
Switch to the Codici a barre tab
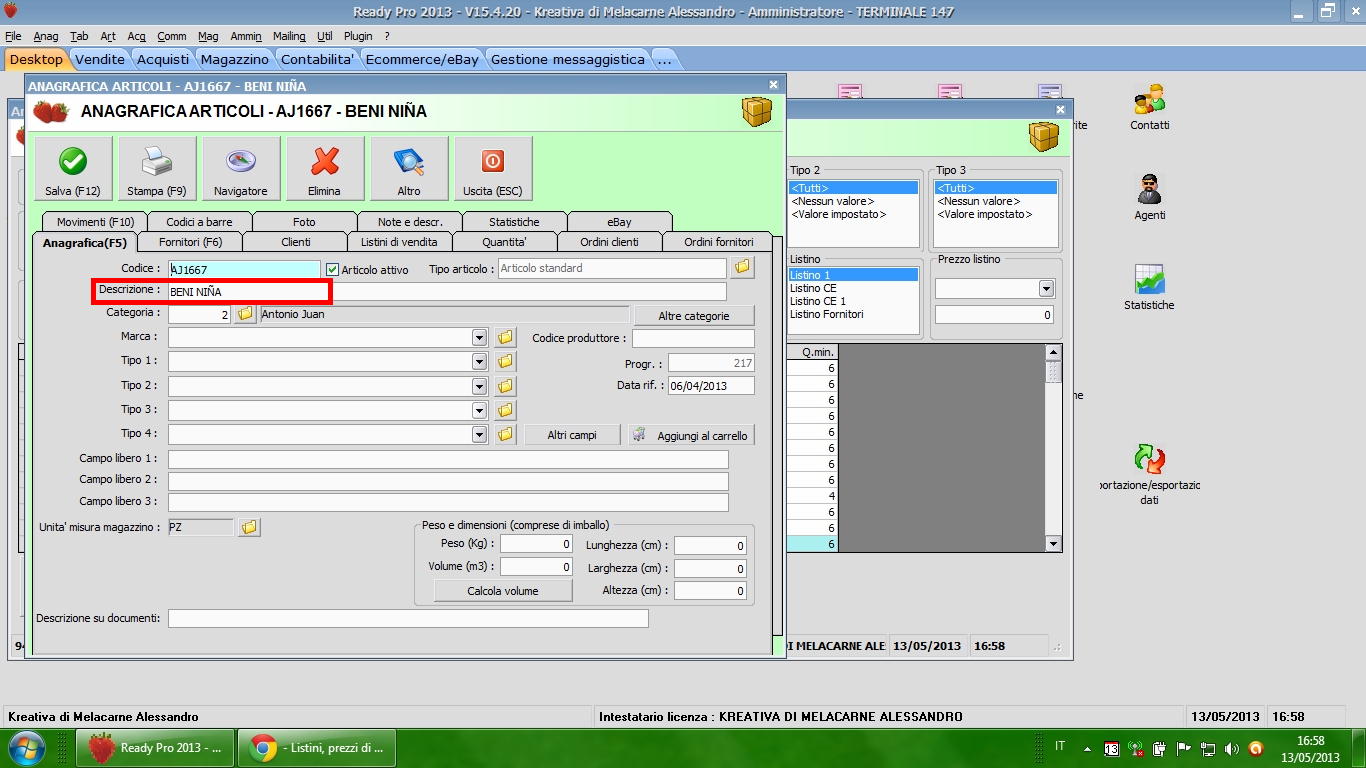point(199,222)
